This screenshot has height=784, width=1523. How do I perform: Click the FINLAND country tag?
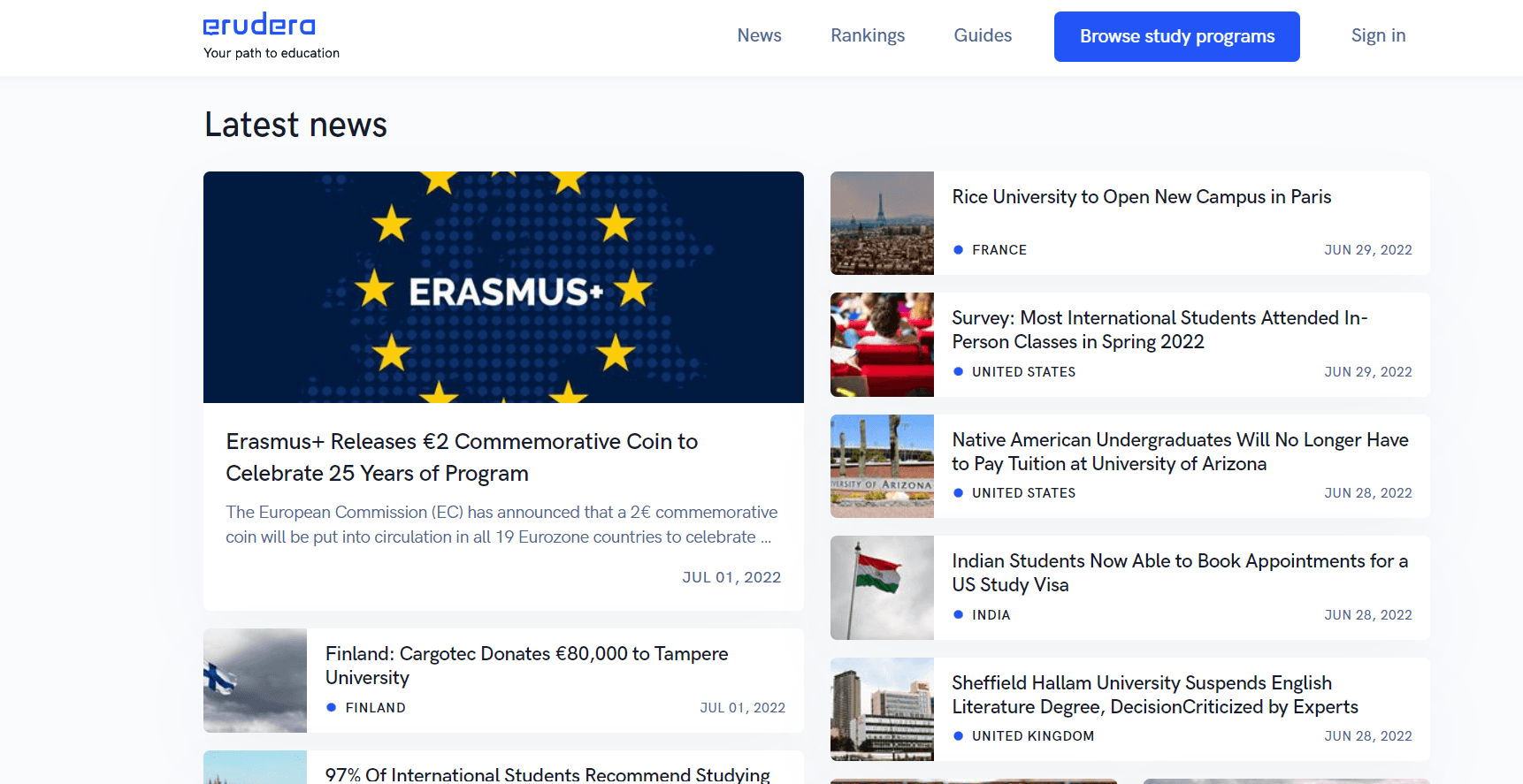pos(375,708)
